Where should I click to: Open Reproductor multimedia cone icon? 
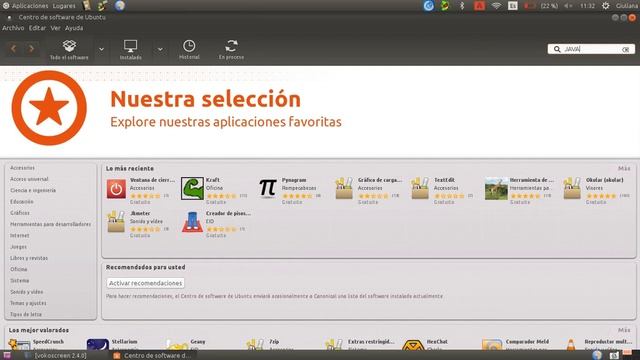pos(571,344)
